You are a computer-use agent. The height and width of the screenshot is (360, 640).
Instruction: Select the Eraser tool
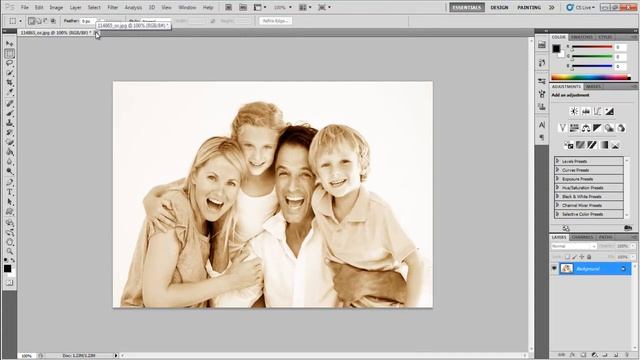[x=9, y=142]
